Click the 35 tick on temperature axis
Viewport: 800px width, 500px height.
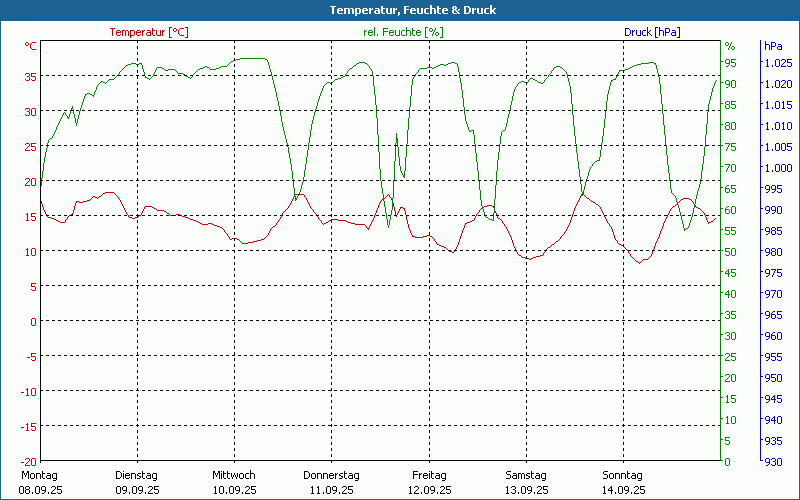[30, 76]
